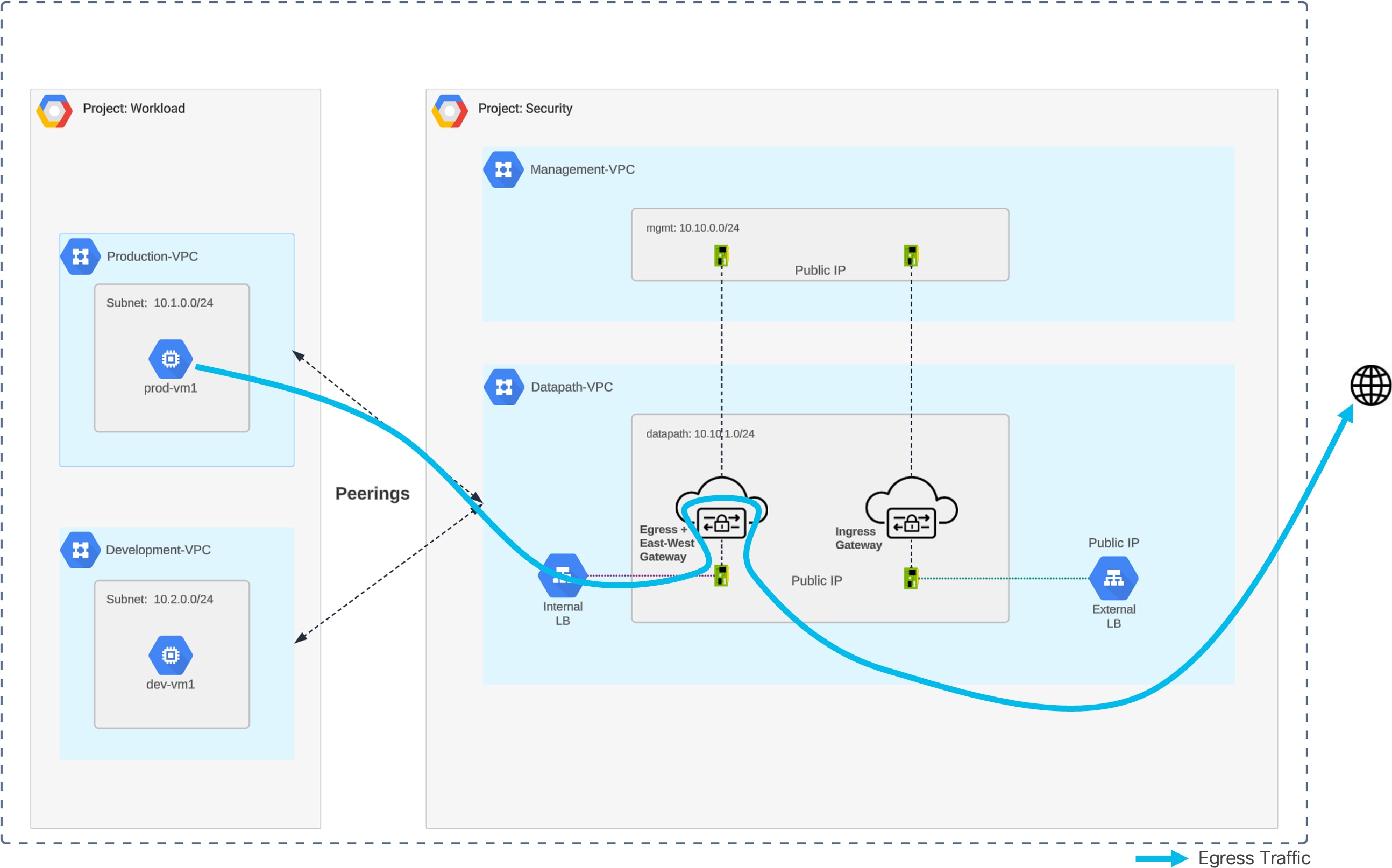The width and height of the screenshot is (1392, 868).
Task: Click the 'Project: Security' title
Action: click(x=525, y=109)
